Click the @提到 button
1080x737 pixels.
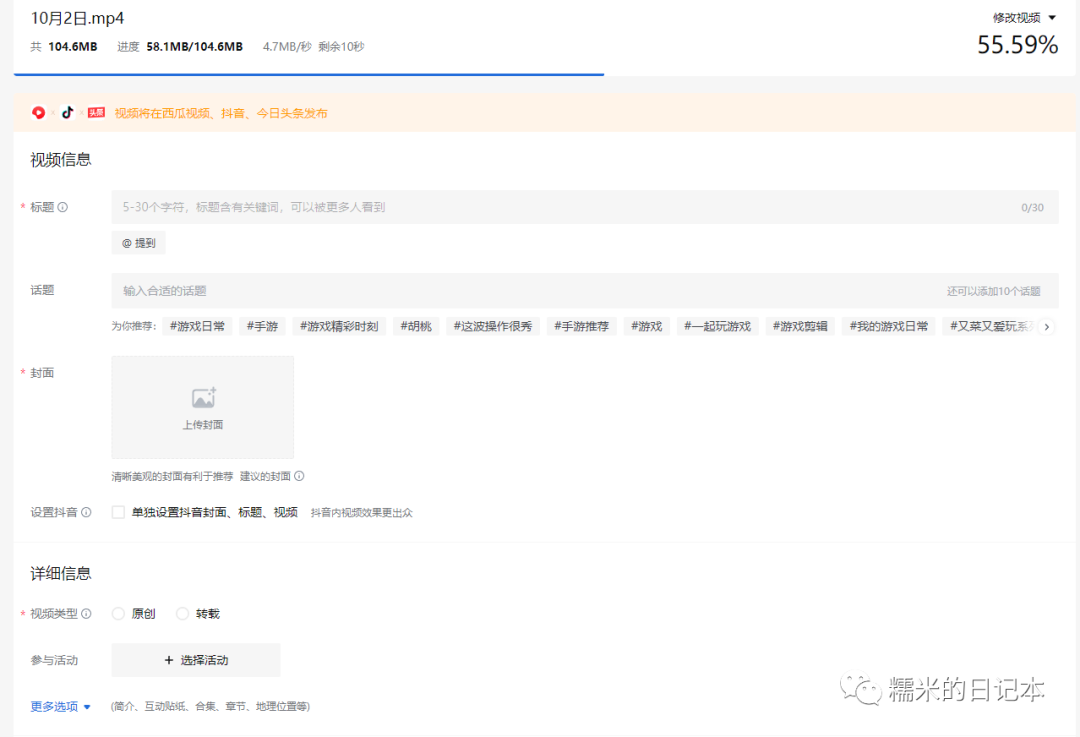(138, 242)
